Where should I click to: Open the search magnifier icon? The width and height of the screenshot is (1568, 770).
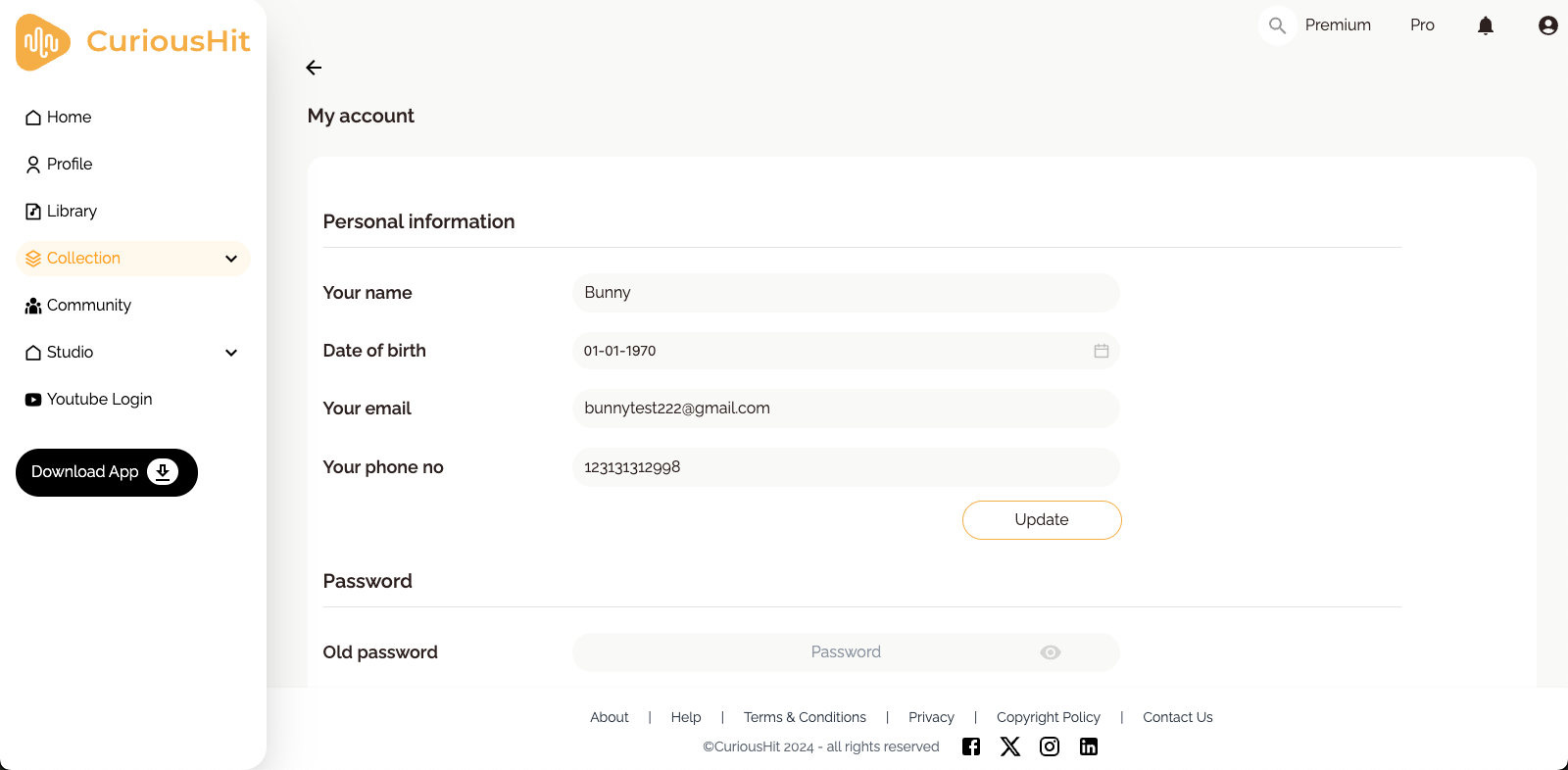tap(1277, 25)
